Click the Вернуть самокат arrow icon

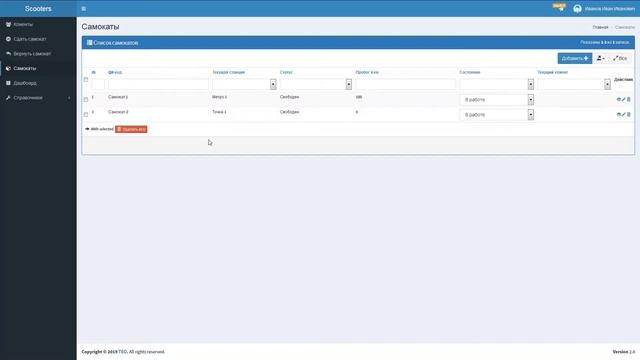[x=8, y=54]
